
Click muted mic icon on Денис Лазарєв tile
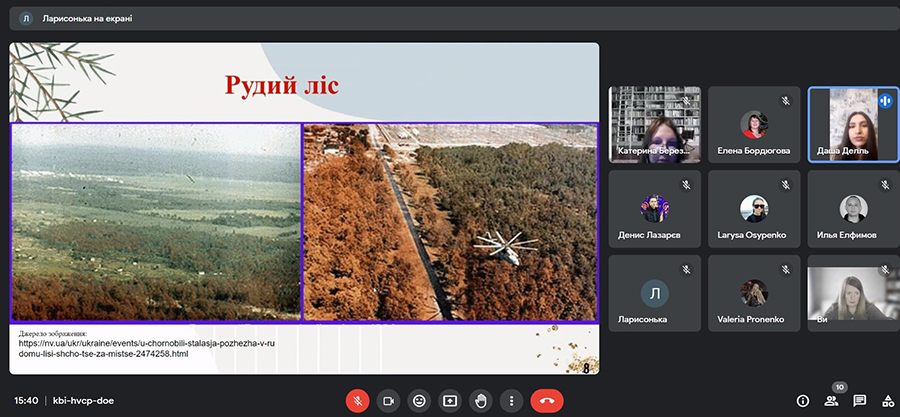[x=686, y=185]
